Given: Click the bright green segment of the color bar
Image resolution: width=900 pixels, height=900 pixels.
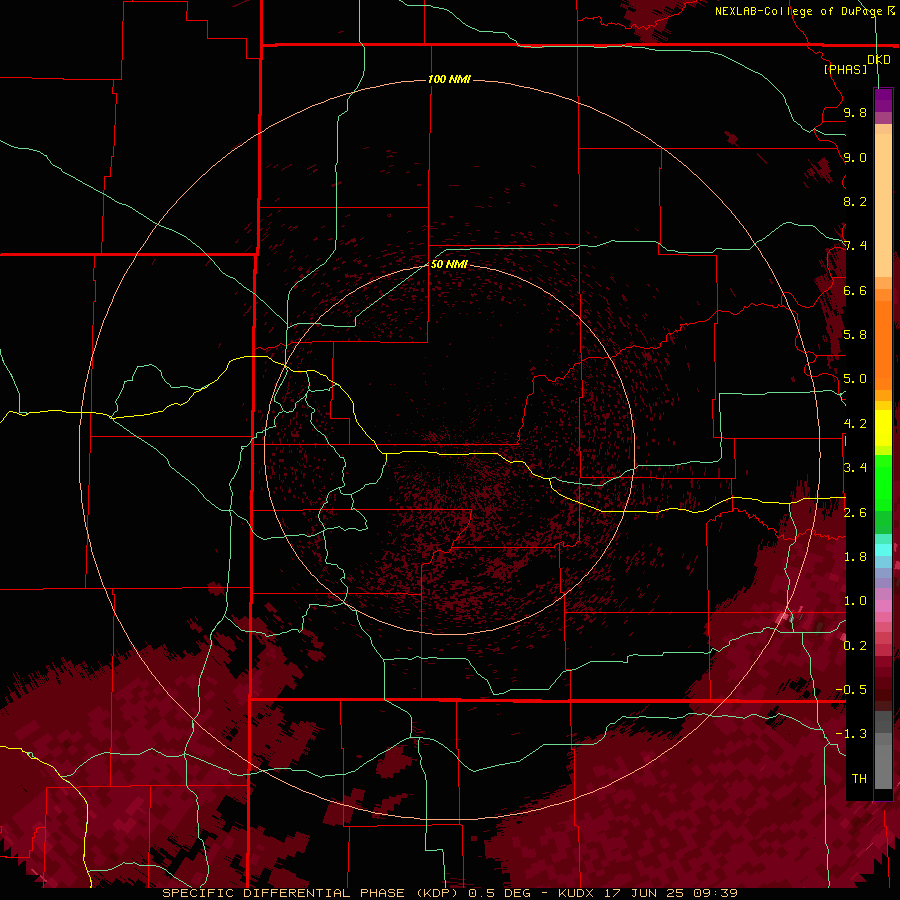Looking at the screenshot, I should [883, 482].
